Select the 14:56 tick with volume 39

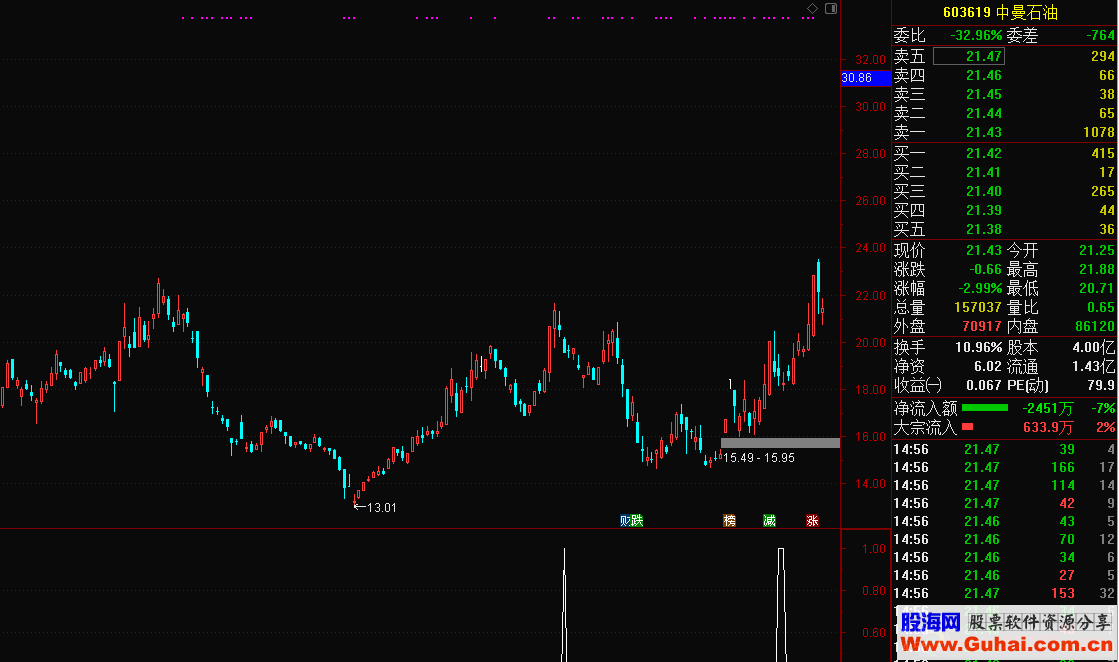pyautogui.click(x=1004, y=449)
